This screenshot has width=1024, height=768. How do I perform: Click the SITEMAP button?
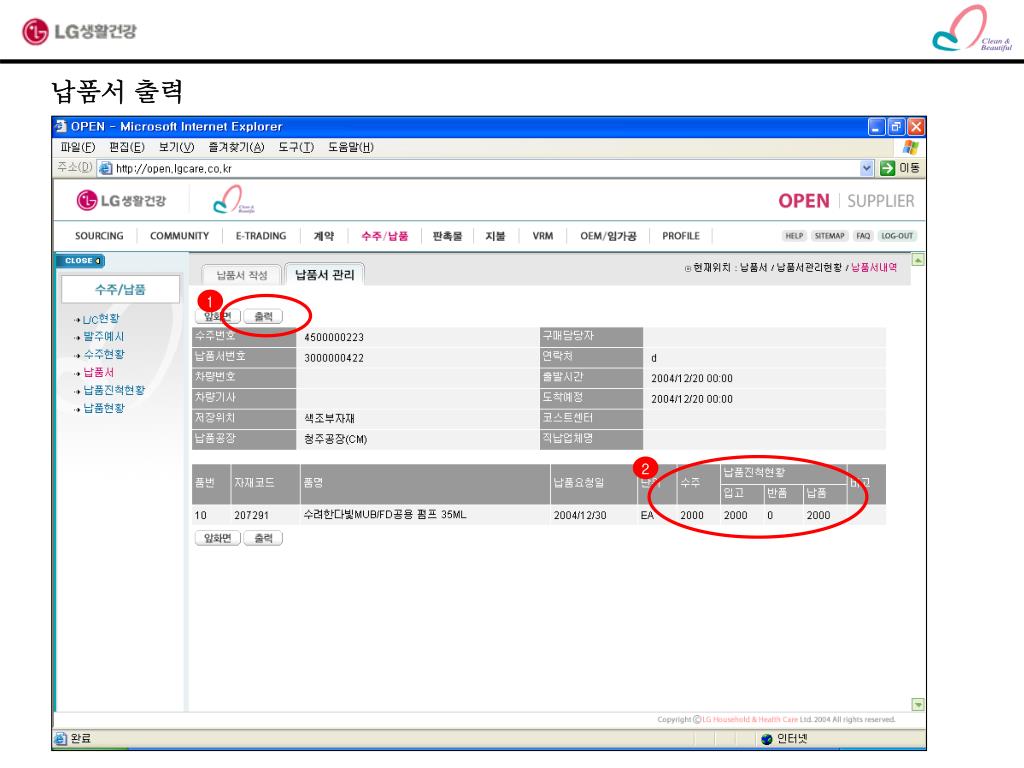coord(829,236)
